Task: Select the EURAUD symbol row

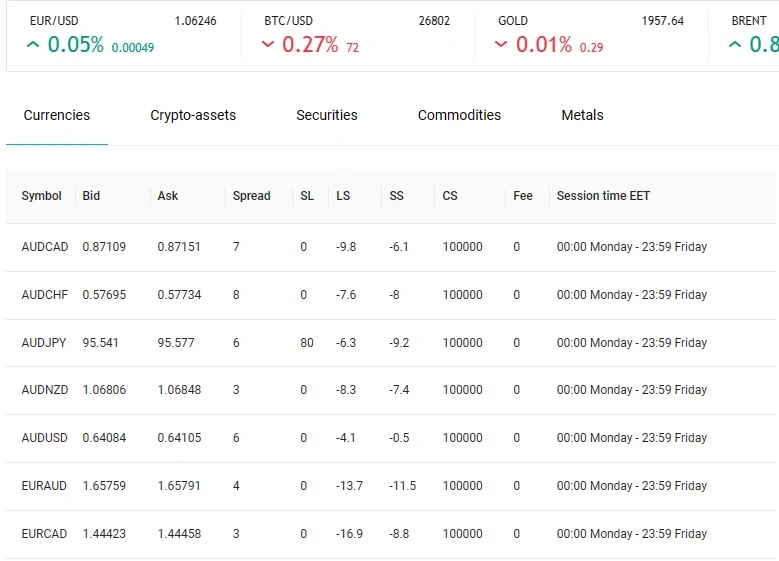Action: 390,486
